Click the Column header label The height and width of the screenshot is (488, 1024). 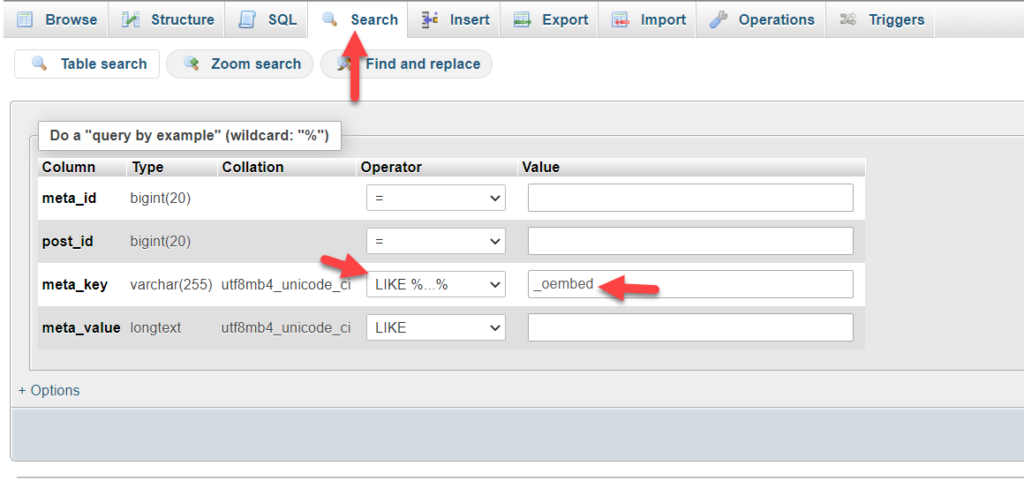click(69, 167)
